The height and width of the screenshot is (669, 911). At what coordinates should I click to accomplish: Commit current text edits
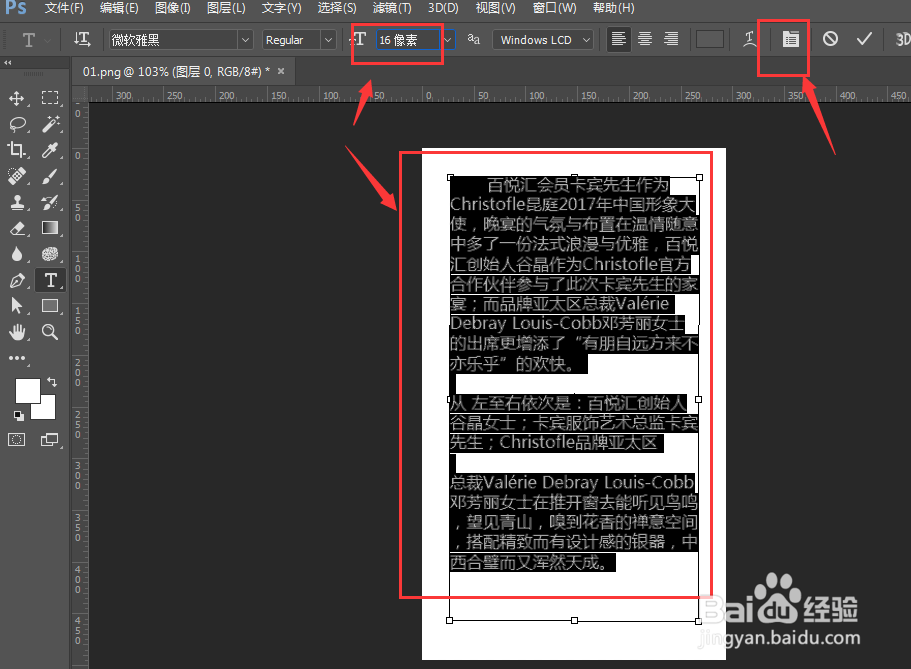865,40
